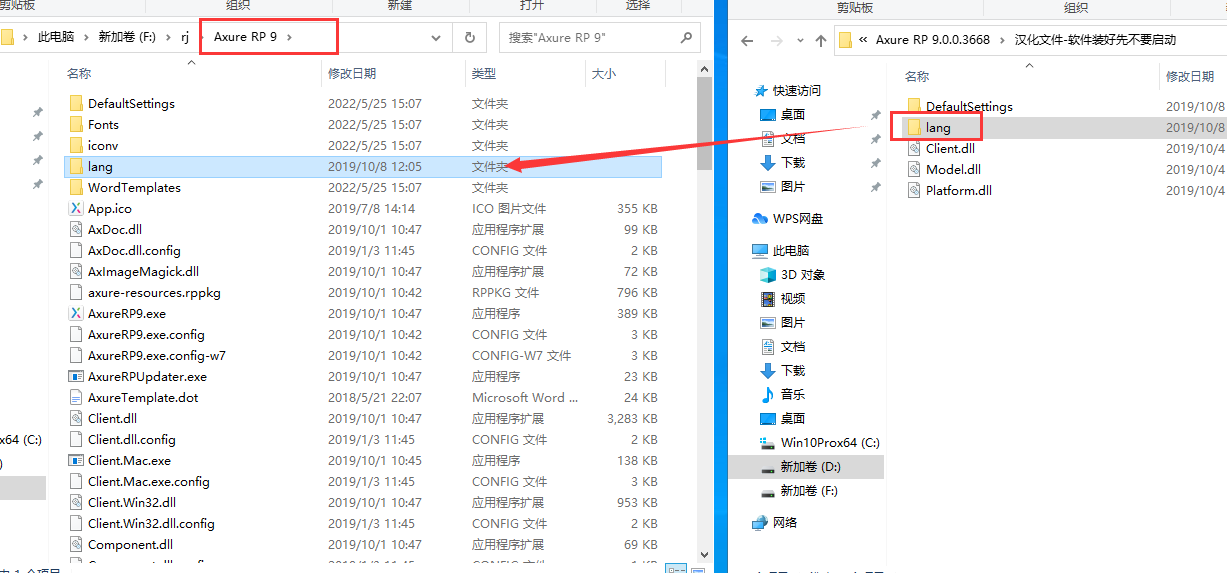This screenshot has height=573, width=1227.
Task: Select the WordTemplates folder icon
Action: pos(76,188)
